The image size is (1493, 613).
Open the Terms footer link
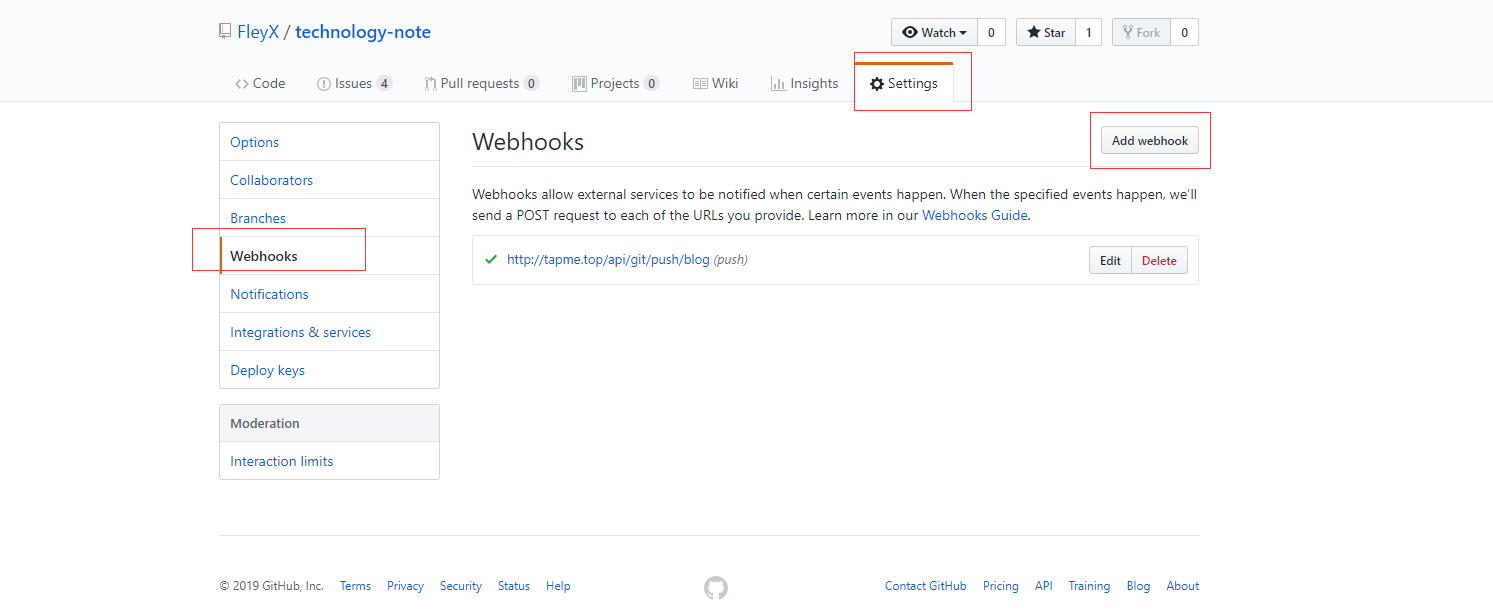point(355,586)
